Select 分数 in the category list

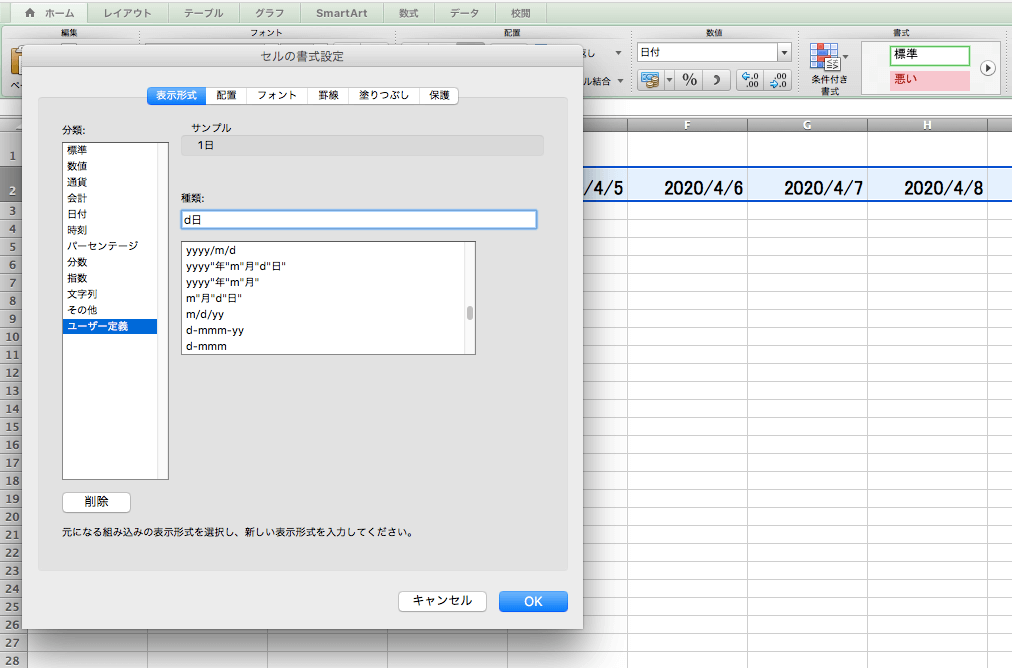tap(110, 262)
